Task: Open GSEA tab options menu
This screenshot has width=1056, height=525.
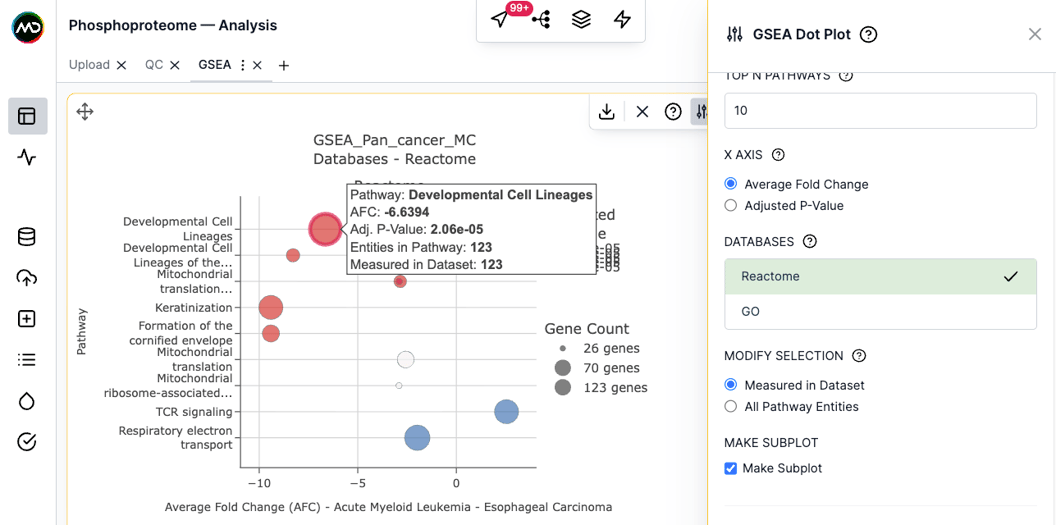Action: click(x=242, y=65)
